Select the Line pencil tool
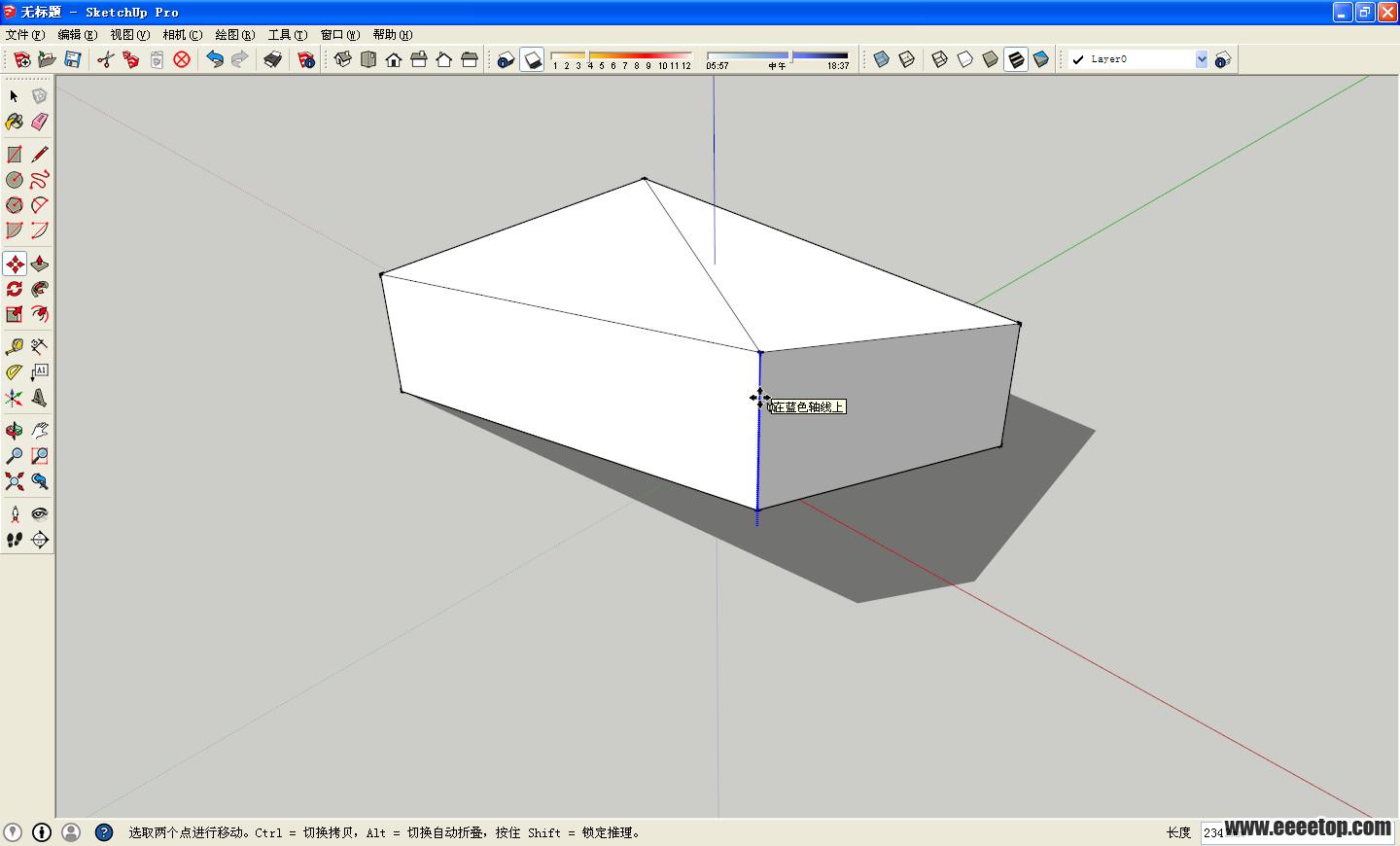 coord(40,155)
